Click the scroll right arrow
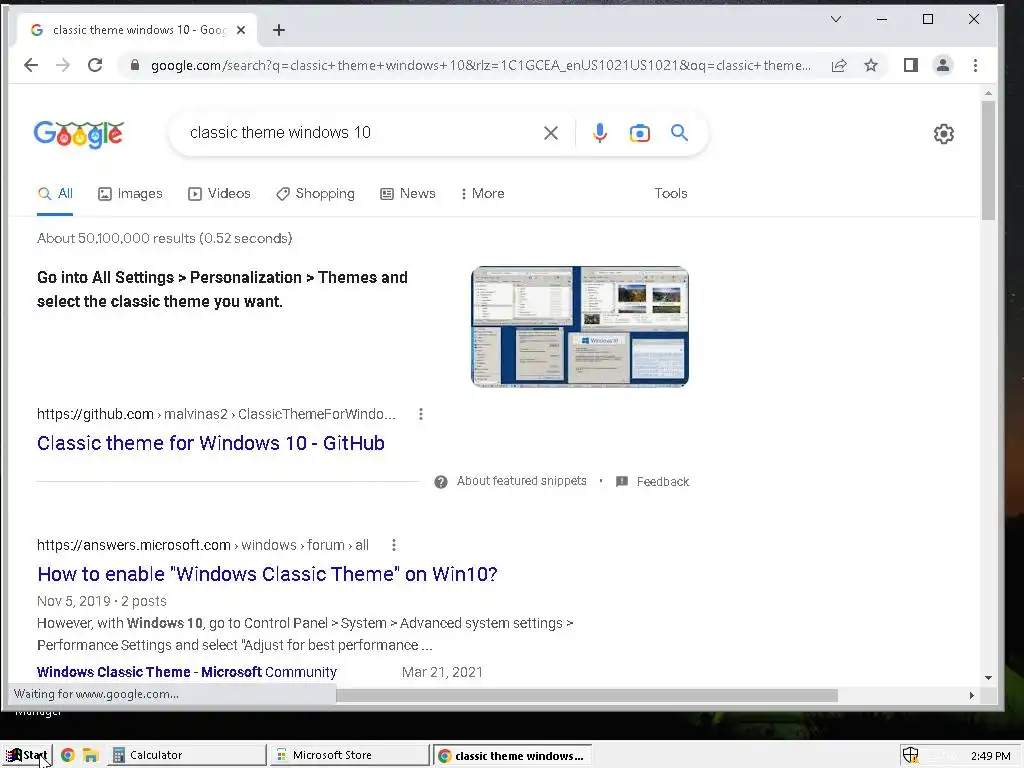 (x=972, y=696)
